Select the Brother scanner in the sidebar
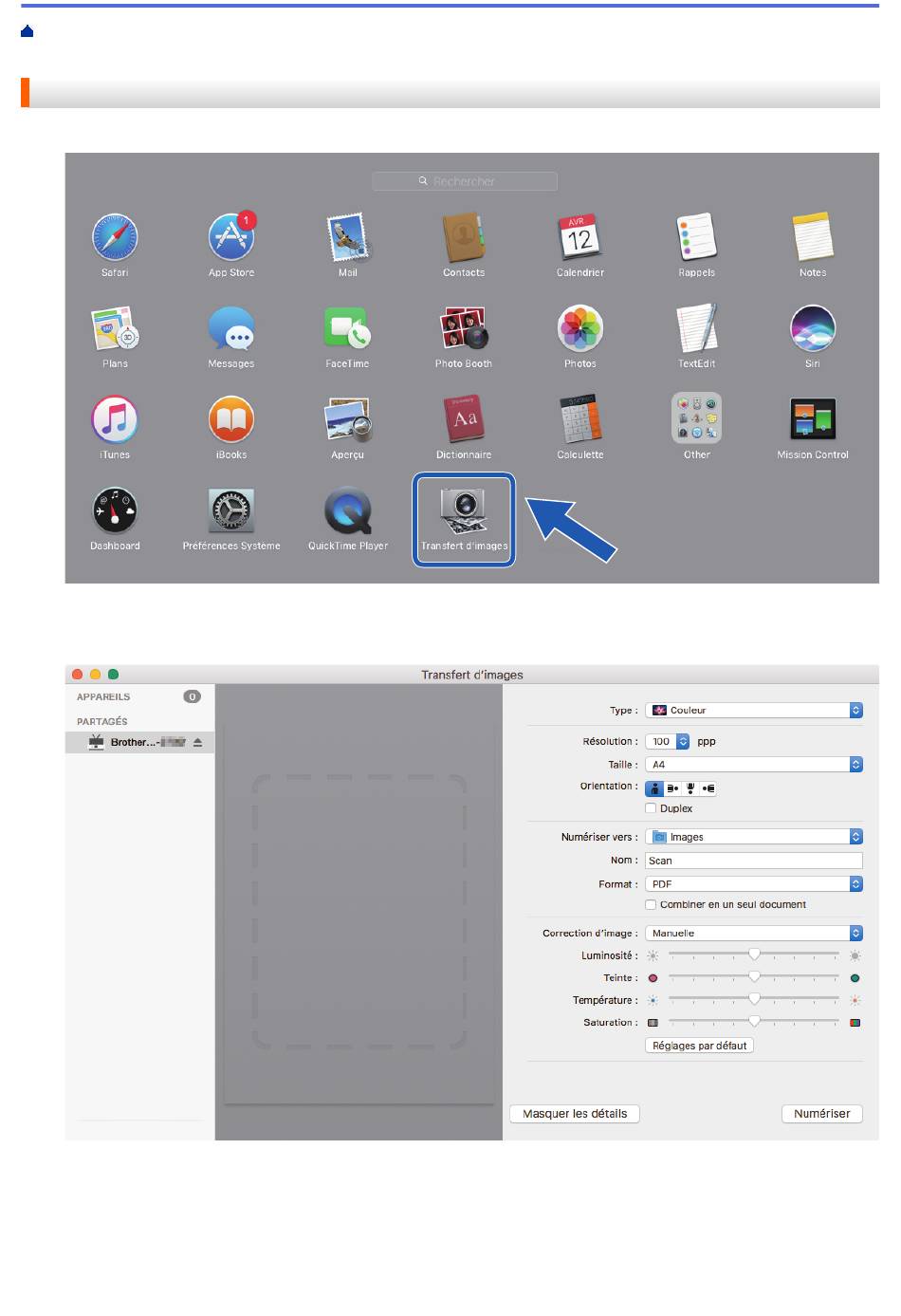This screenshot has width=901, height=1316. click(139, 743)
